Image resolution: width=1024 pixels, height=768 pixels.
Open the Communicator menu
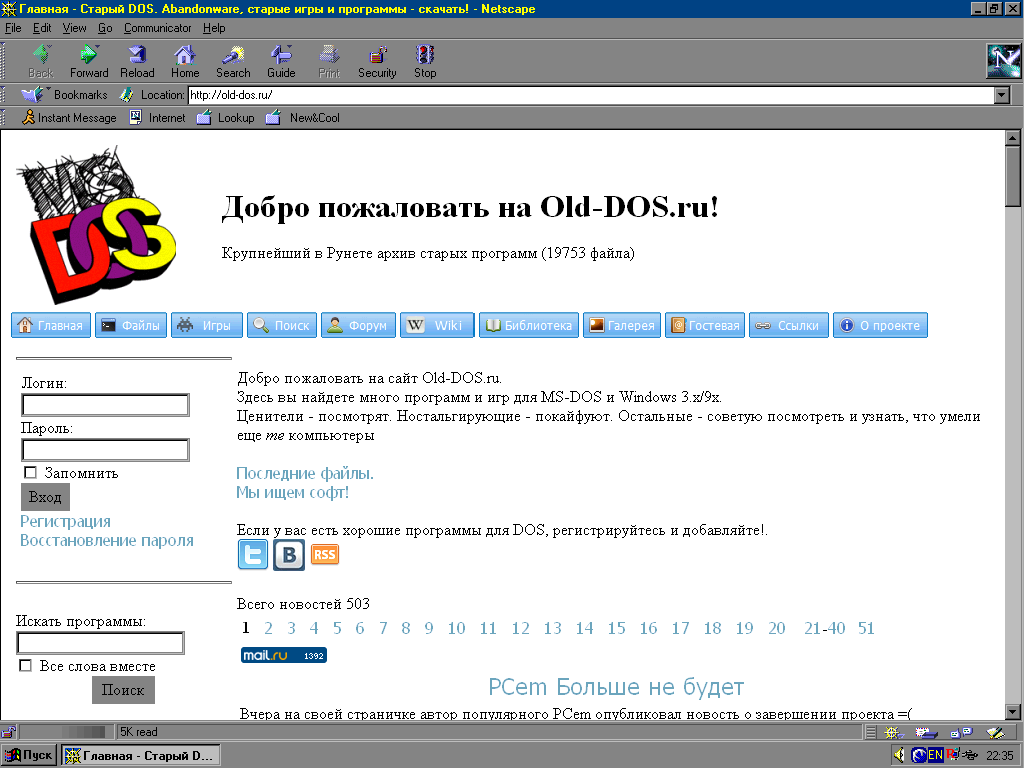tap(157, 28)
